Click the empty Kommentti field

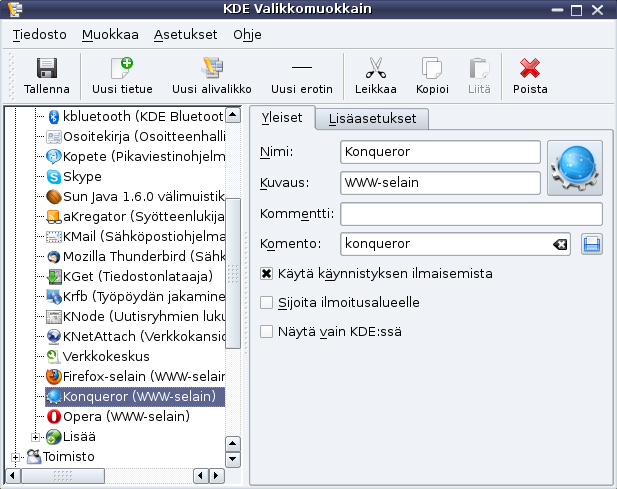click(471, 214)
